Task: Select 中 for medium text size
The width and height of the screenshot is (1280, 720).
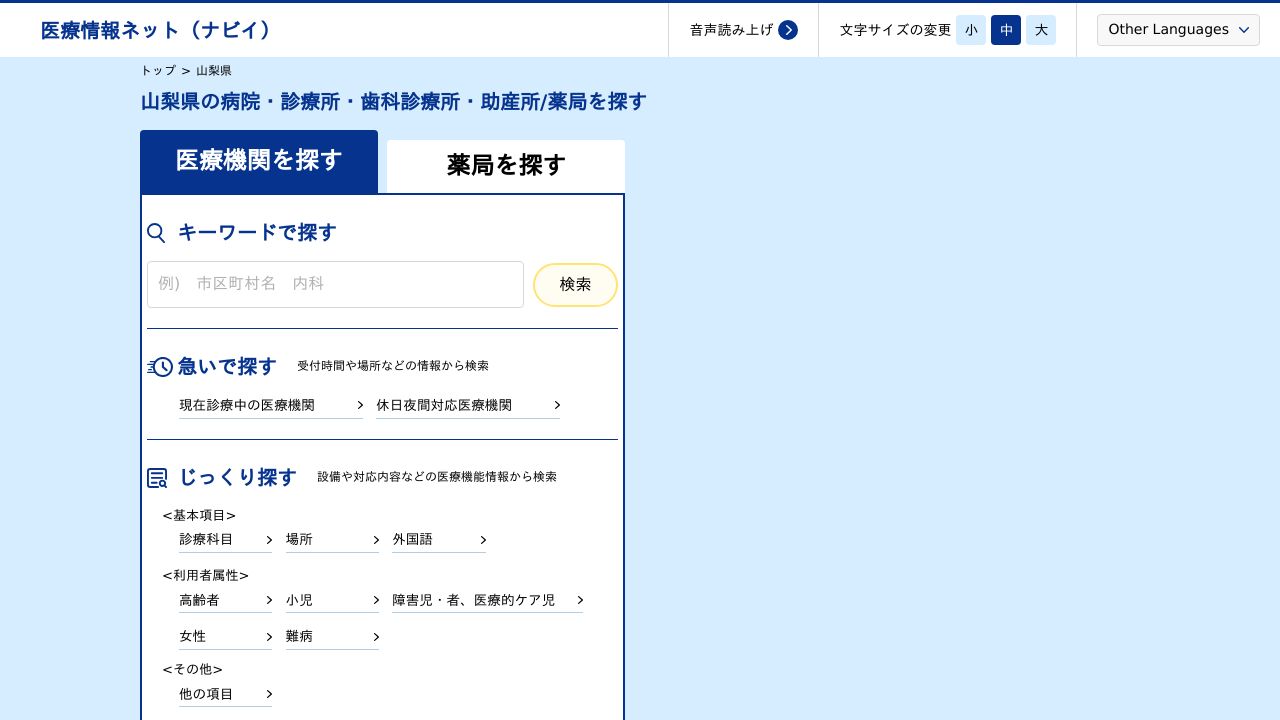Action: click(1006, 30)
